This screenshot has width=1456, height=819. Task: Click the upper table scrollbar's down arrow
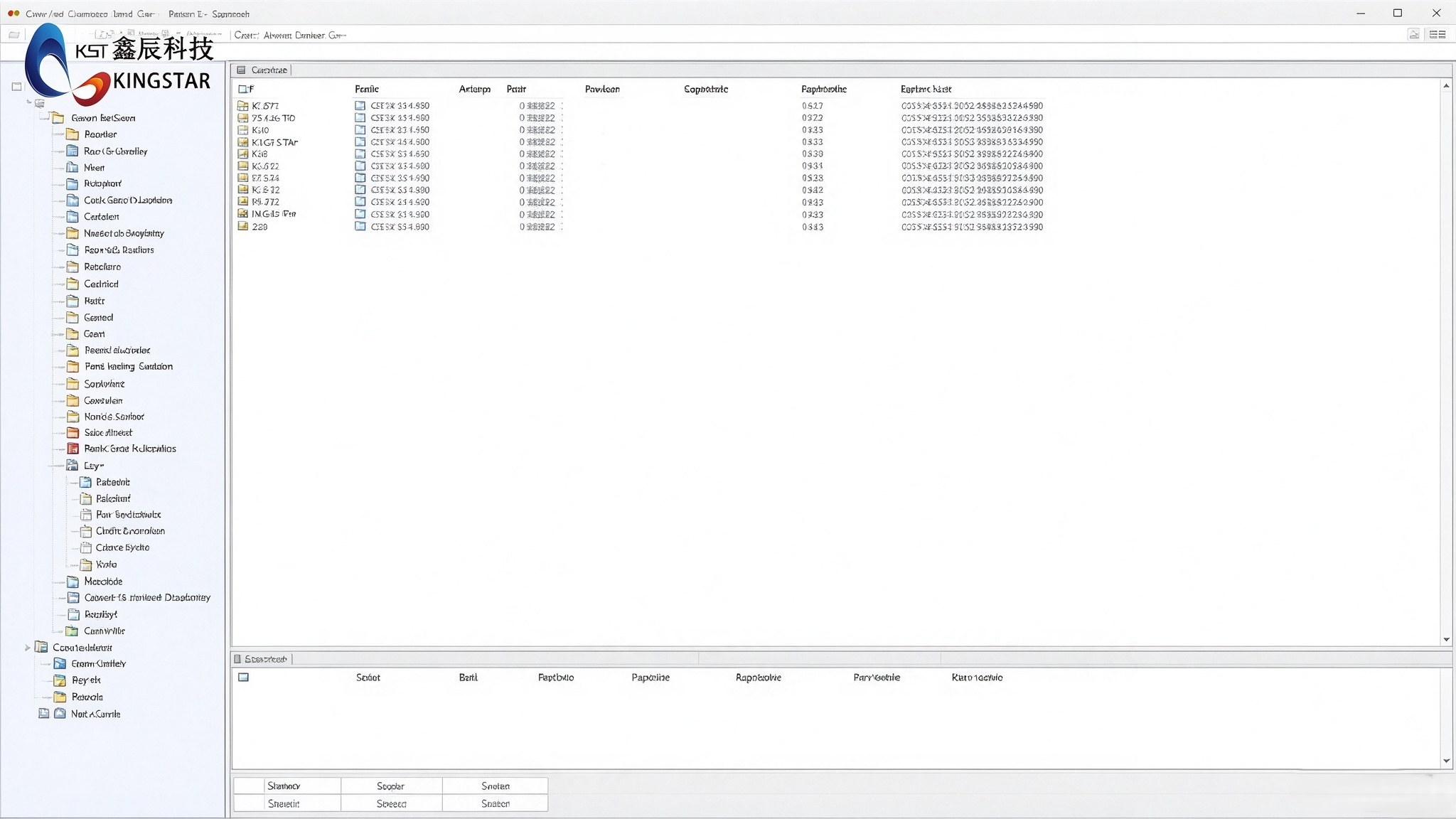(x=1446, y=640)
